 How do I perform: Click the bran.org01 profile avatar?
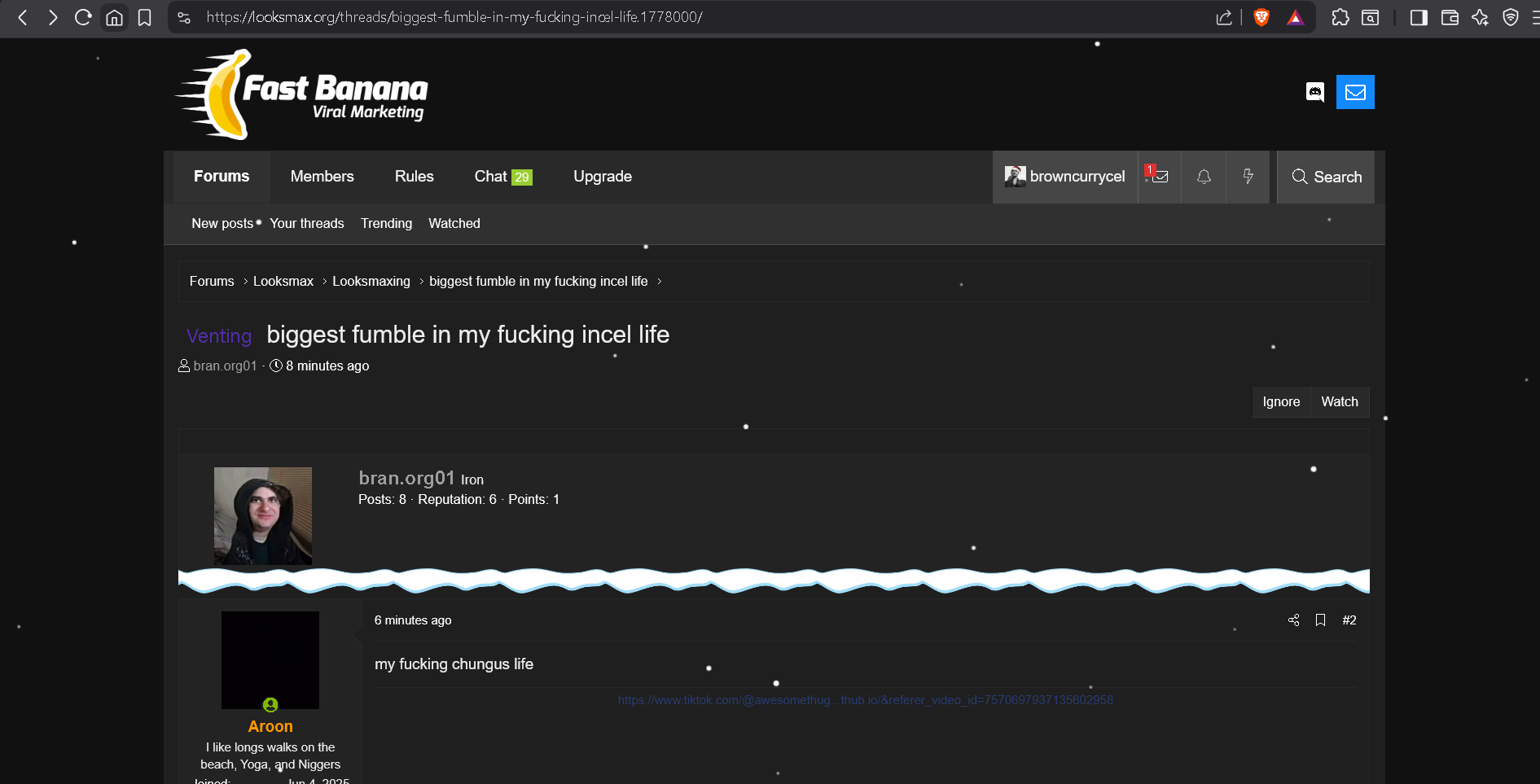click(x=262, y=516)
